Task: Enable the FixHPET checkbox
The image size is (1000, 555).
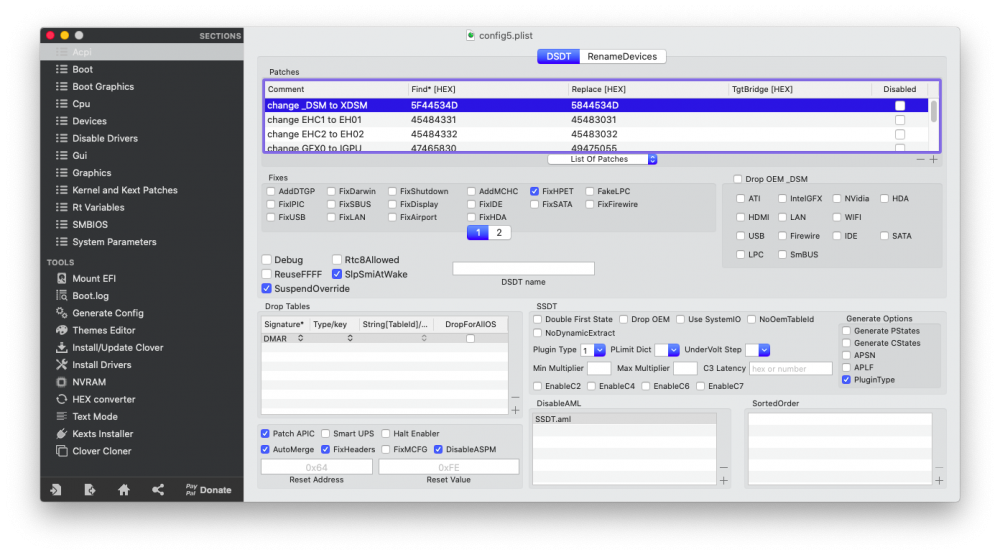Action: (534, 191)
